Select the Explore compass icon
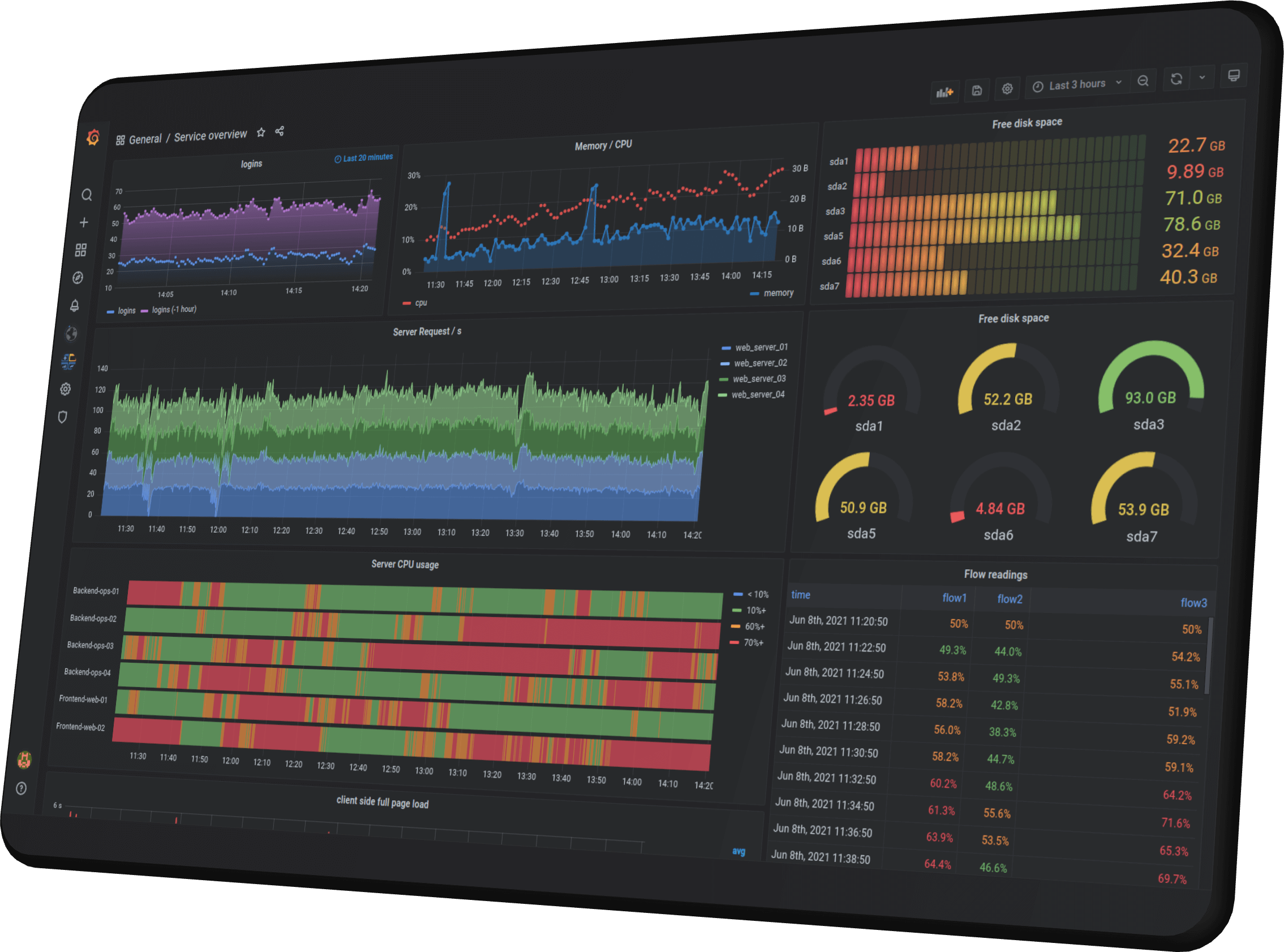Image resolution: width=1284 pixels, height=952 pixels. coord(78,277)
